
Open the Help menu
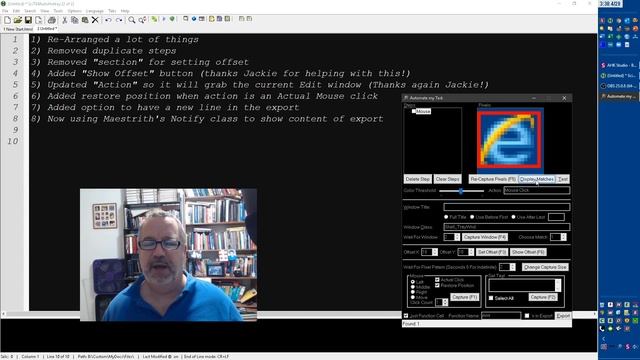[x=125, y=11]
